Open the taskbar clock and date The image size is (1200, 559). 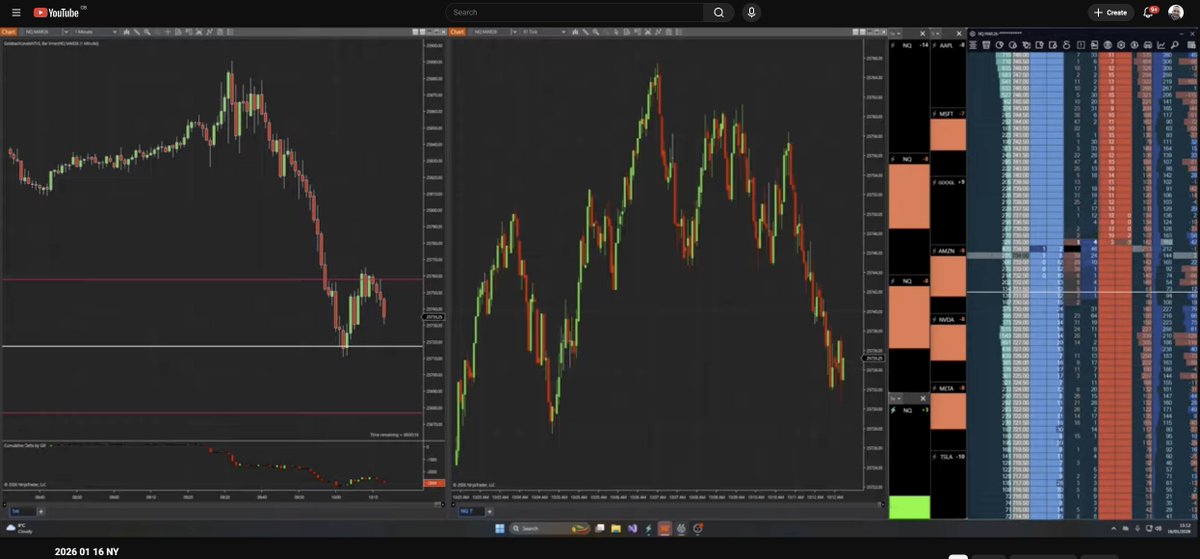(1179, 528)
